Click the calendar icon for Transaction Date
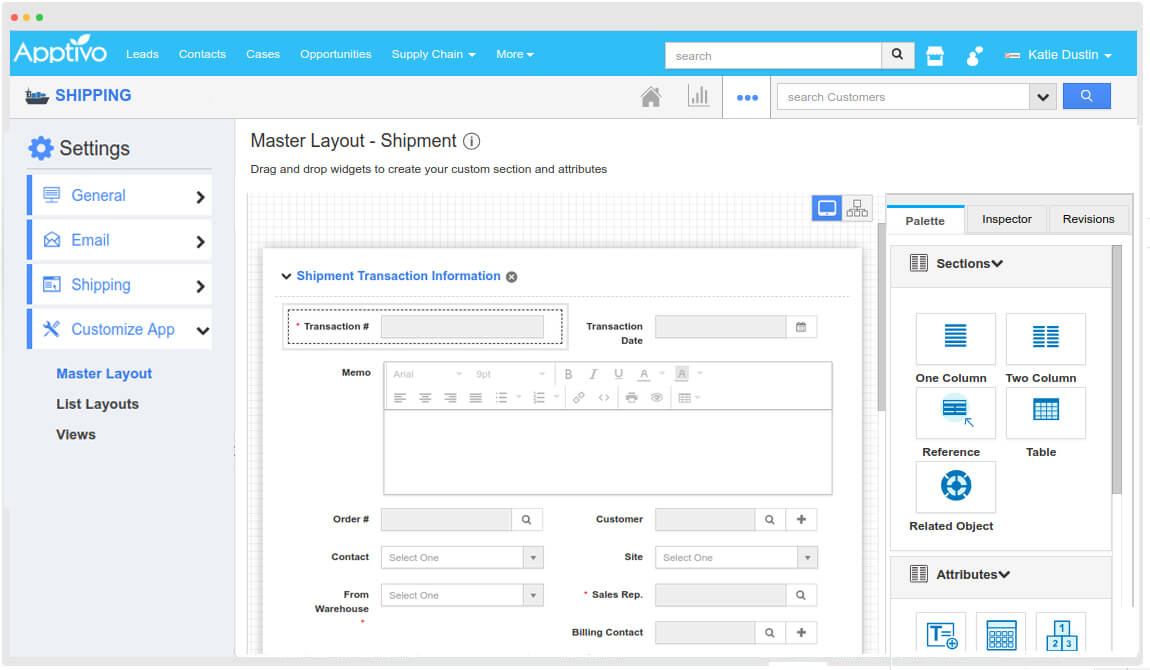1150x670 pixels. point(801,326)
